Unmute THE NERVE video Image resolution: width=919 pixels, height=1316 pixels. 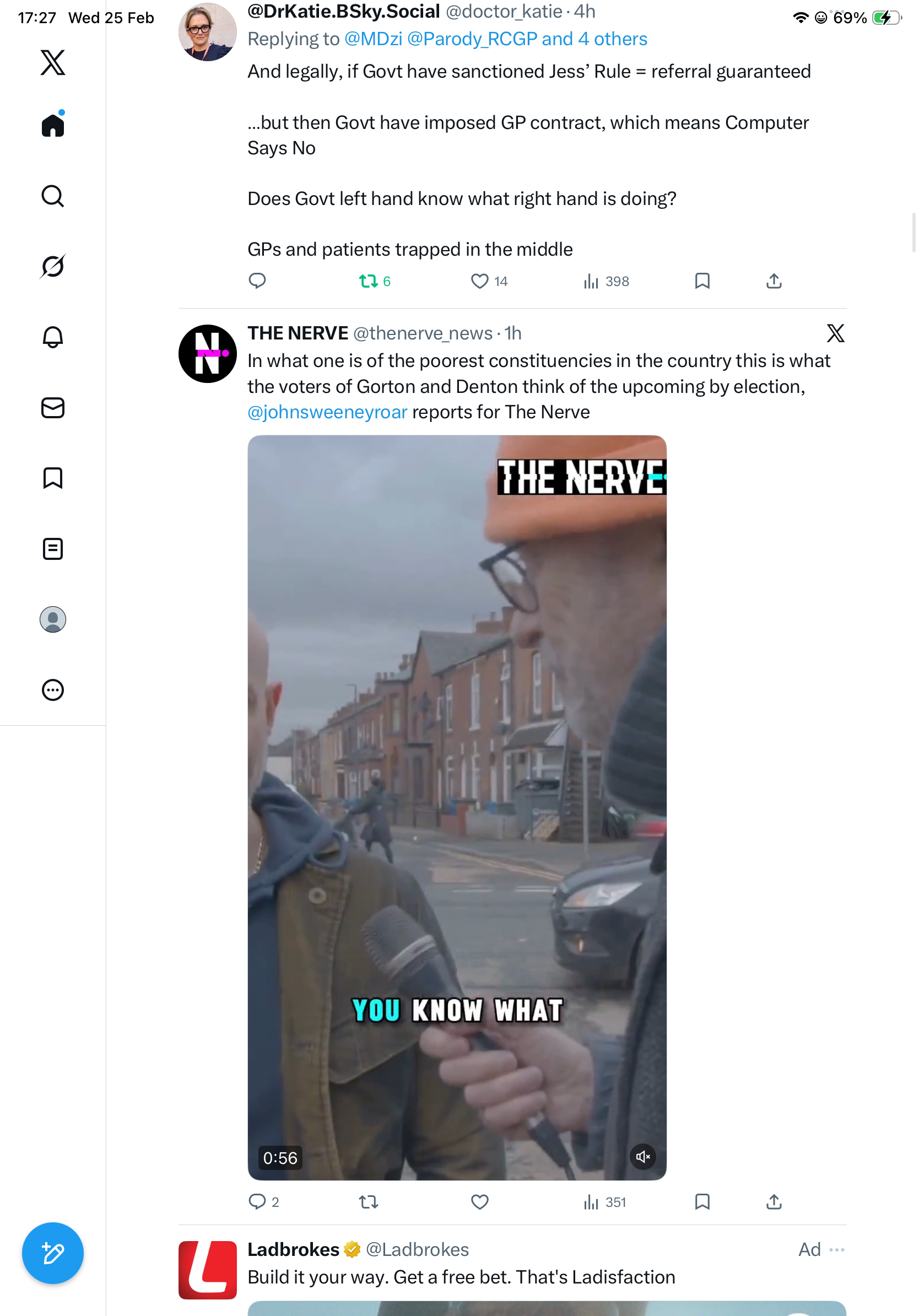643,1157
